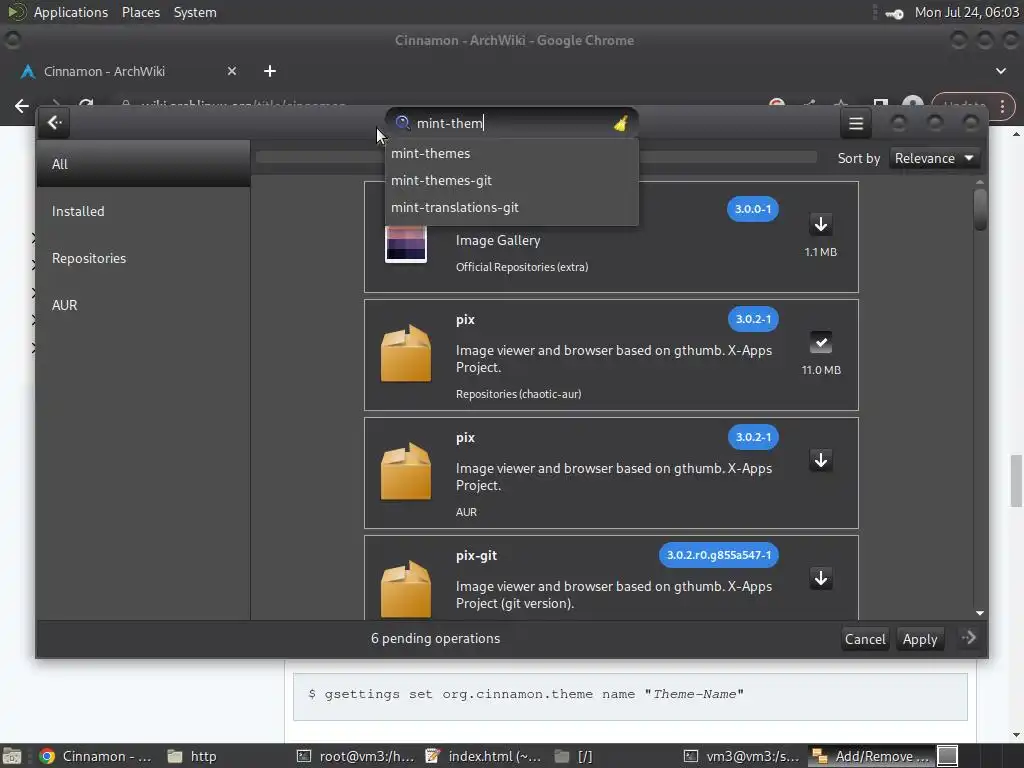Switch to index.html editor in taskbar

click(x=483, y=756)
